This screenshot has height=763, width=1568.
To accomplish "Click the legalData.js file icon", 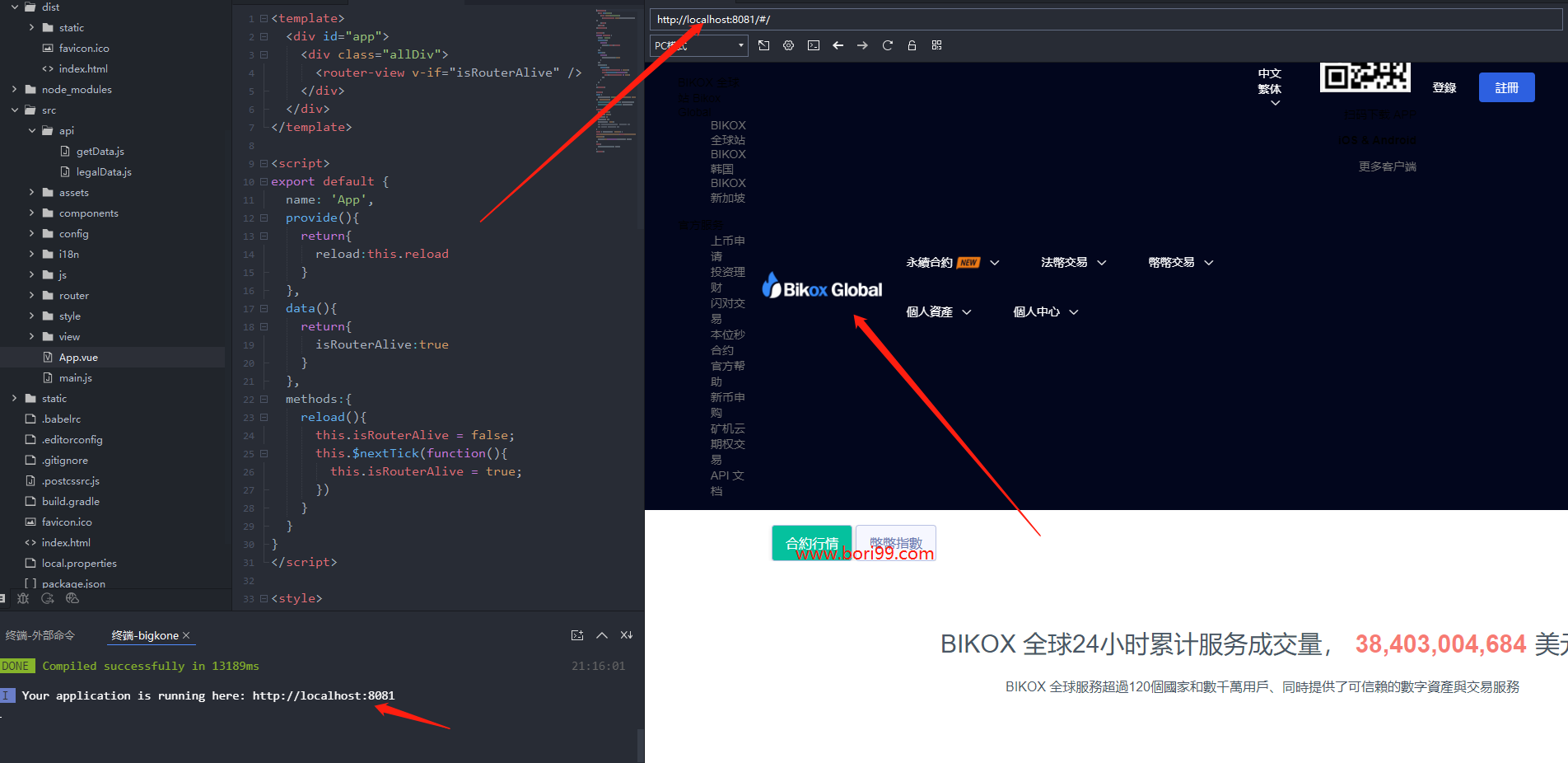I will (65, 172).
